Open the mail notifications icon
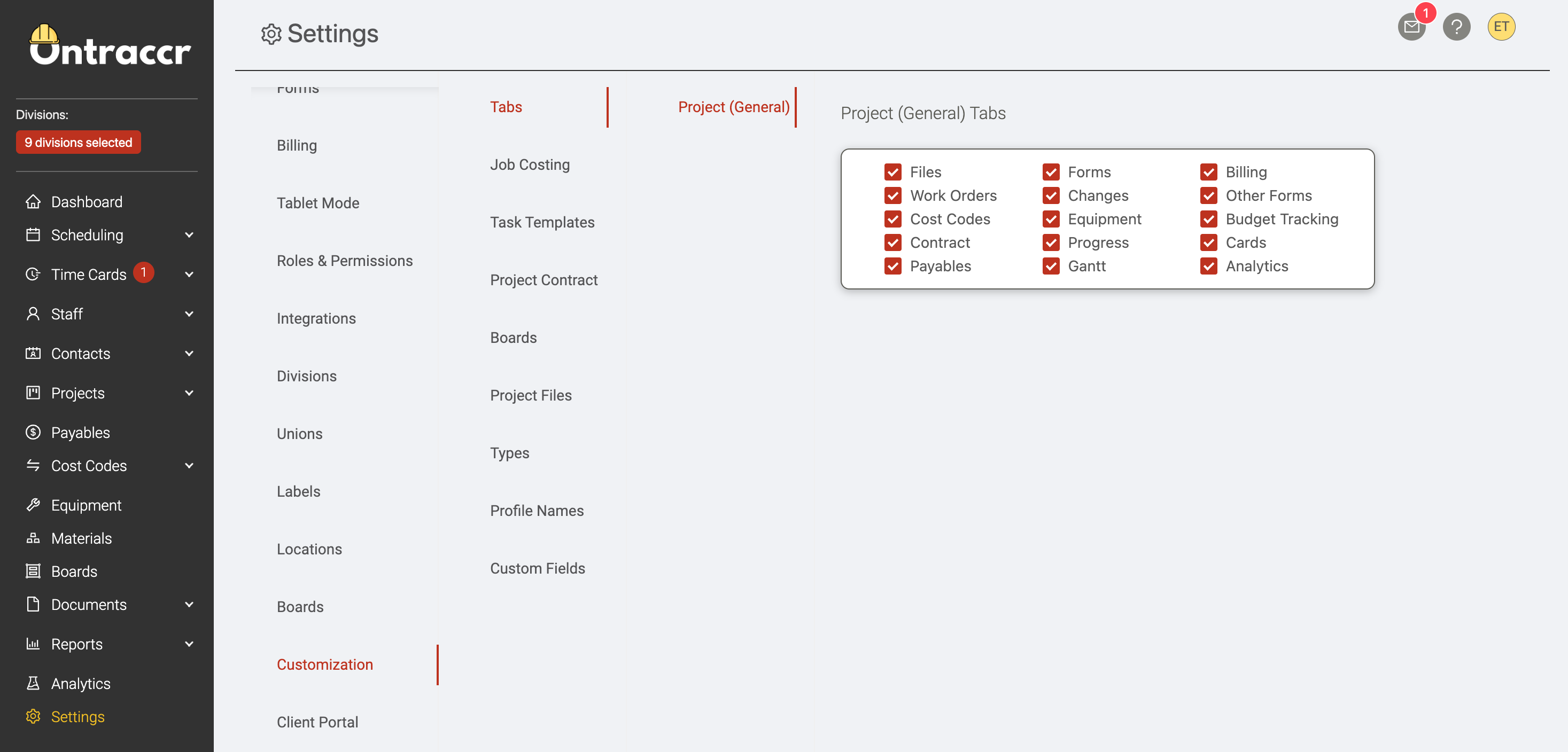 (1411, 27)
